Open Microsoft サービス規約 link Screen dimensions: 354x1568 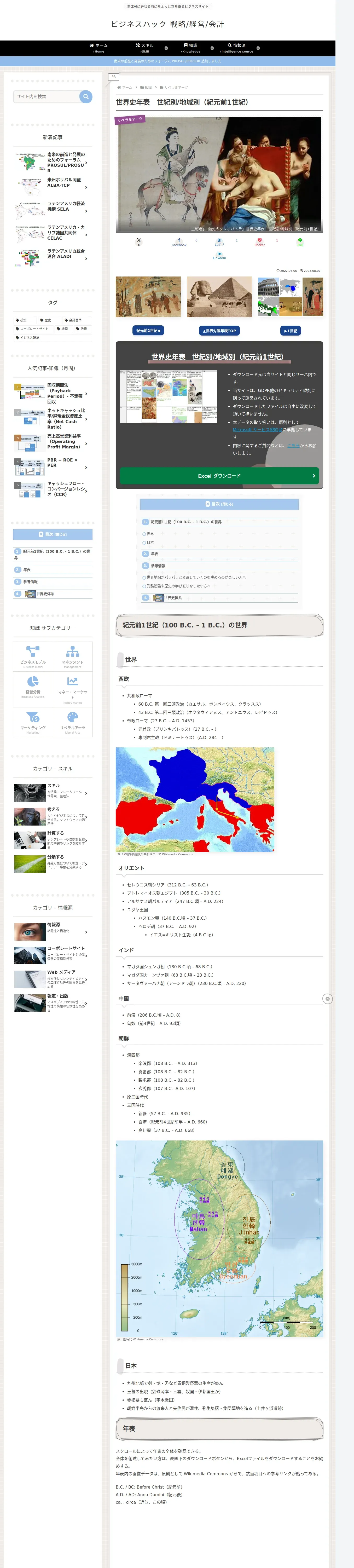pos(257,430)
